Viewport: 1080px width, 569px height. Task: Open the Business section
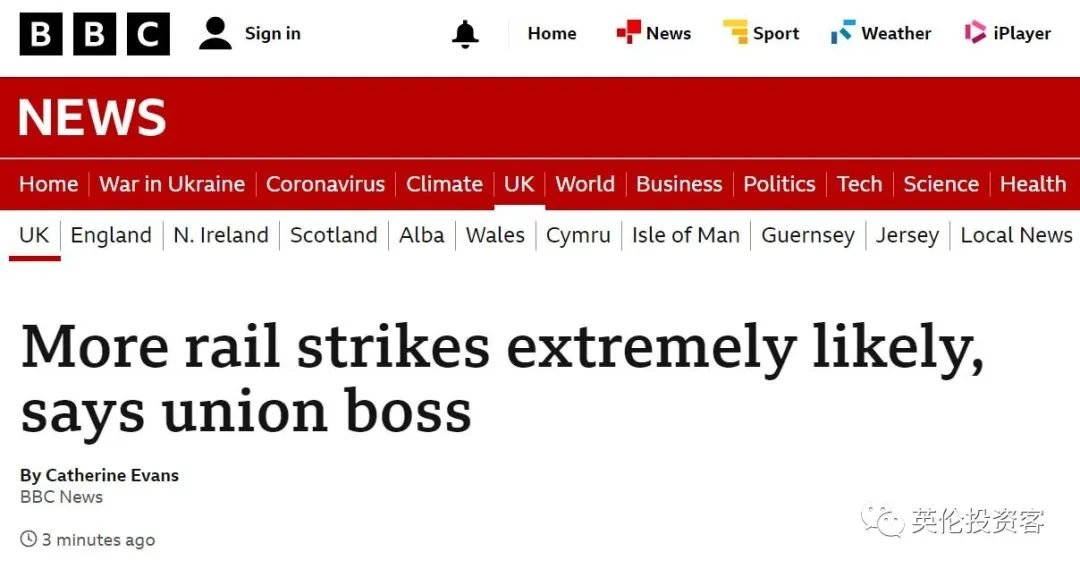pos(679,184)
